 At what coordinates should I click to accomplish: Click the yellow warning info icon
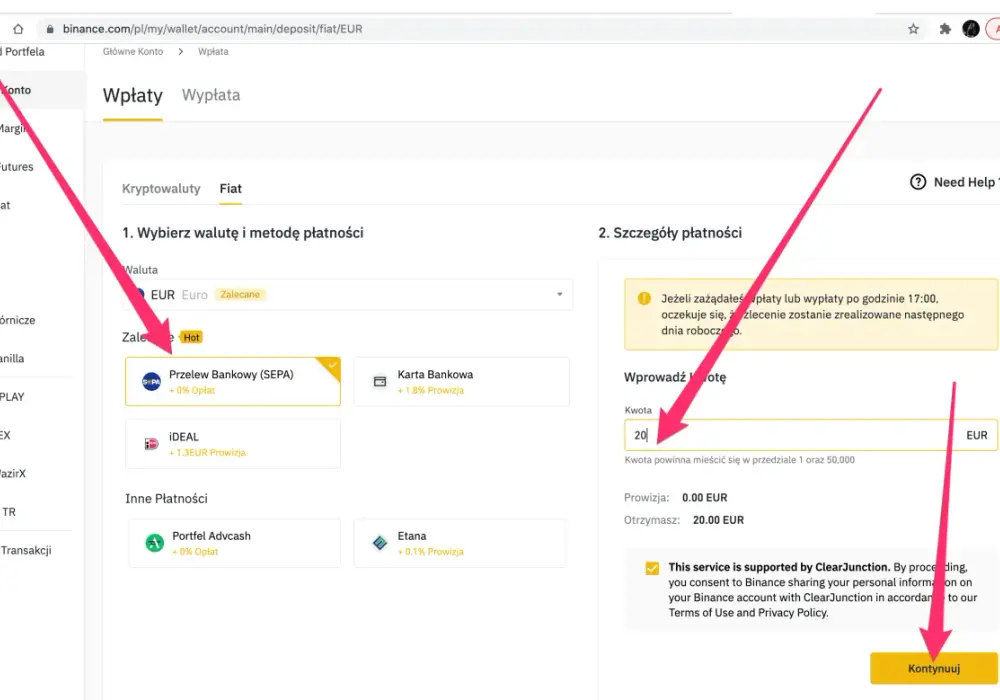tap(644, 298)
